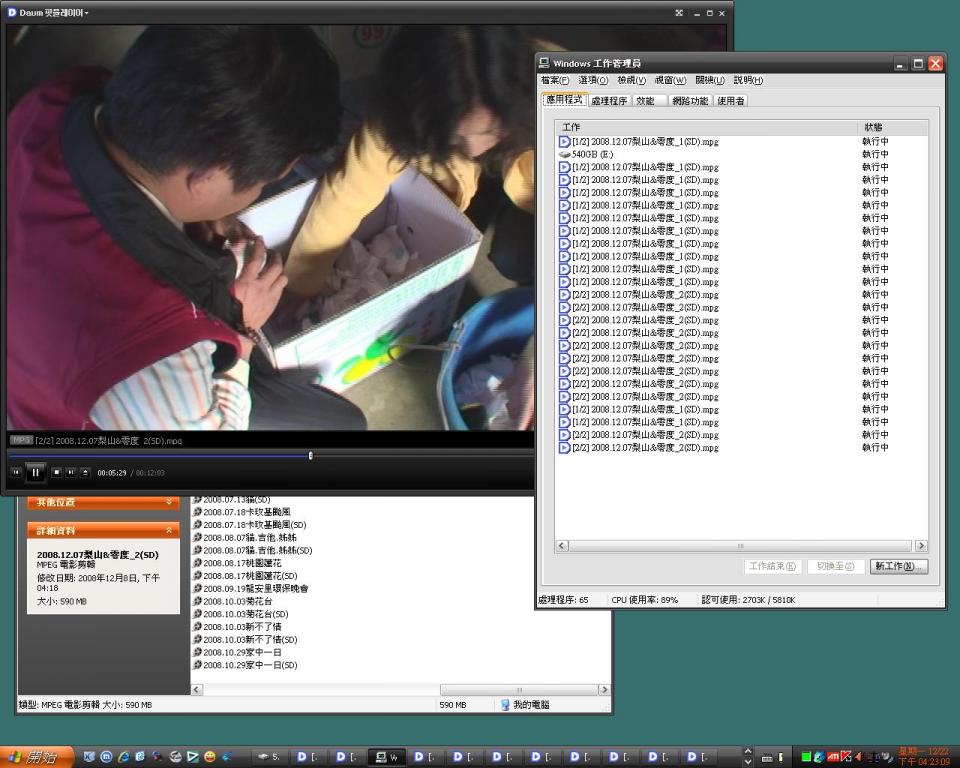The width and height of the screenshot is (960, 768).
Task: Switch to 處理程序 tab in Task Manager
Action: pyautogui.click(x=608, y=101)
